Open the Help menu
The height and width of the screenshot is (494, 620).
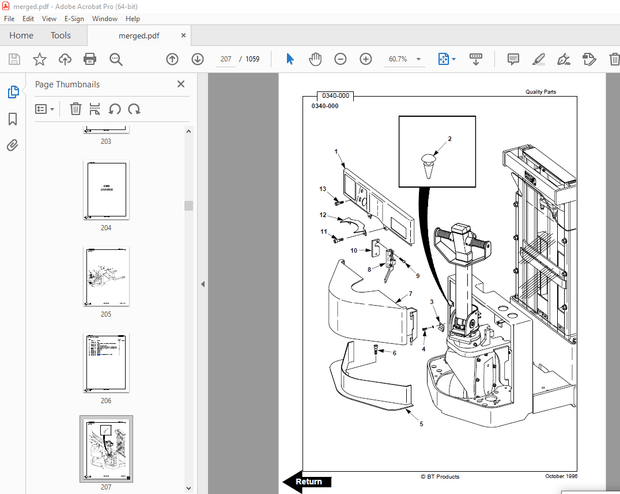[x=133, y=19]
